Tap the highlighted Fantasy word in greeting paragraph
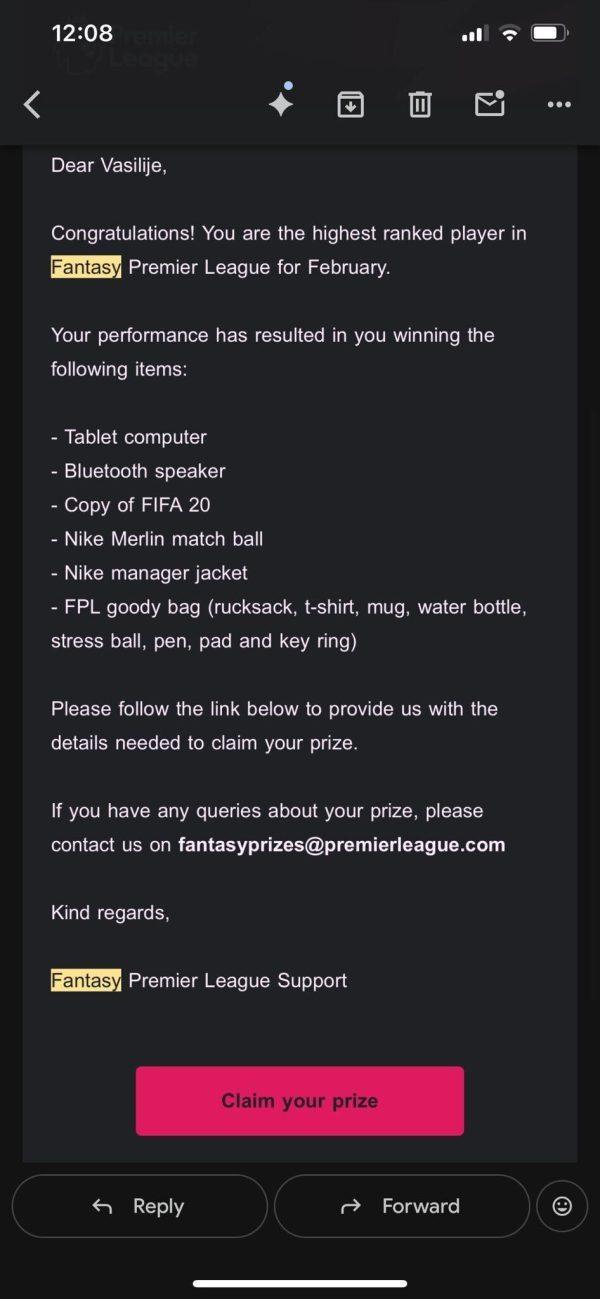 coord(86,267)
